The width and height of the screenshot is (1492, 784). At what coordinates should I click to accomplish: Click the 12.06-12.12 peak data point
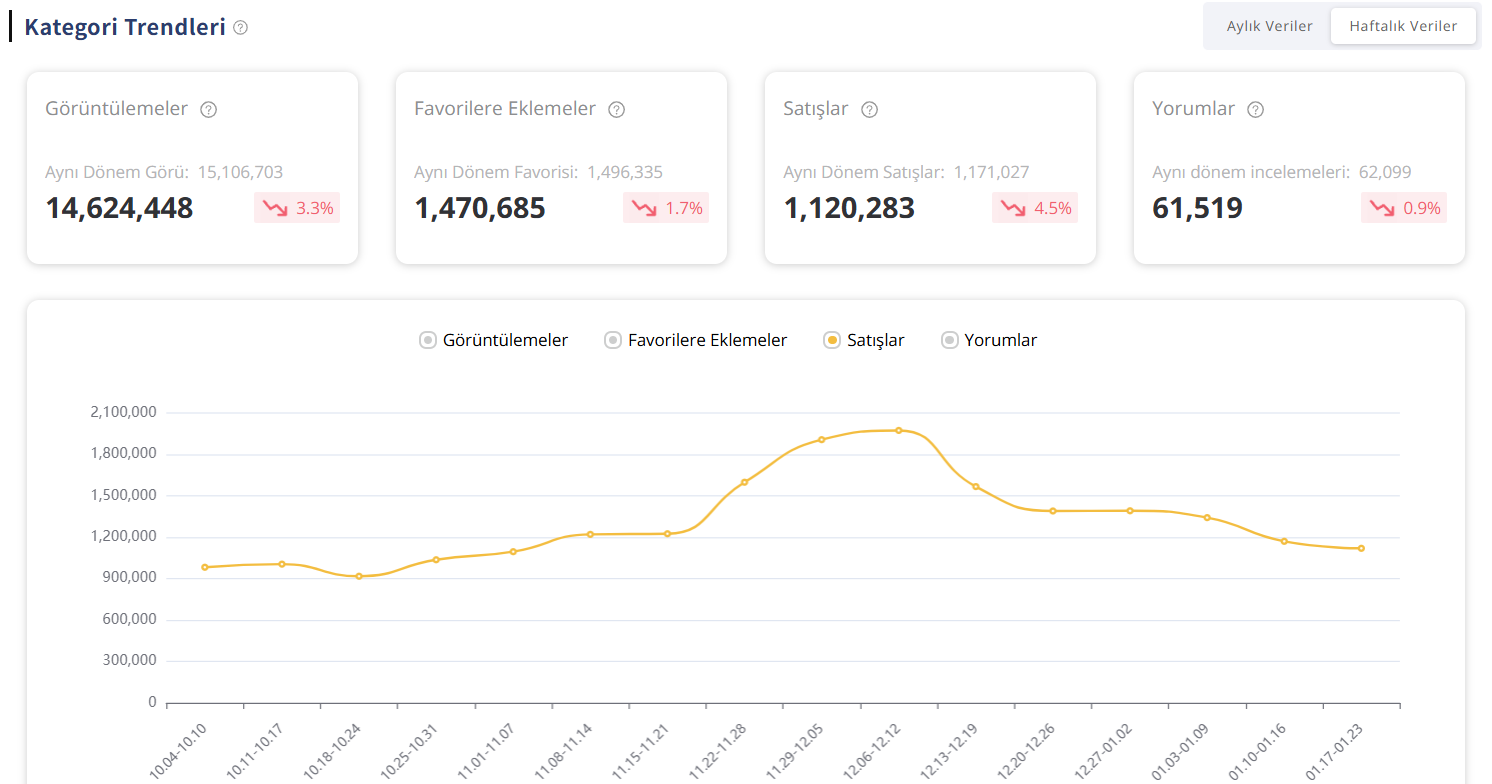click(898, 430)
